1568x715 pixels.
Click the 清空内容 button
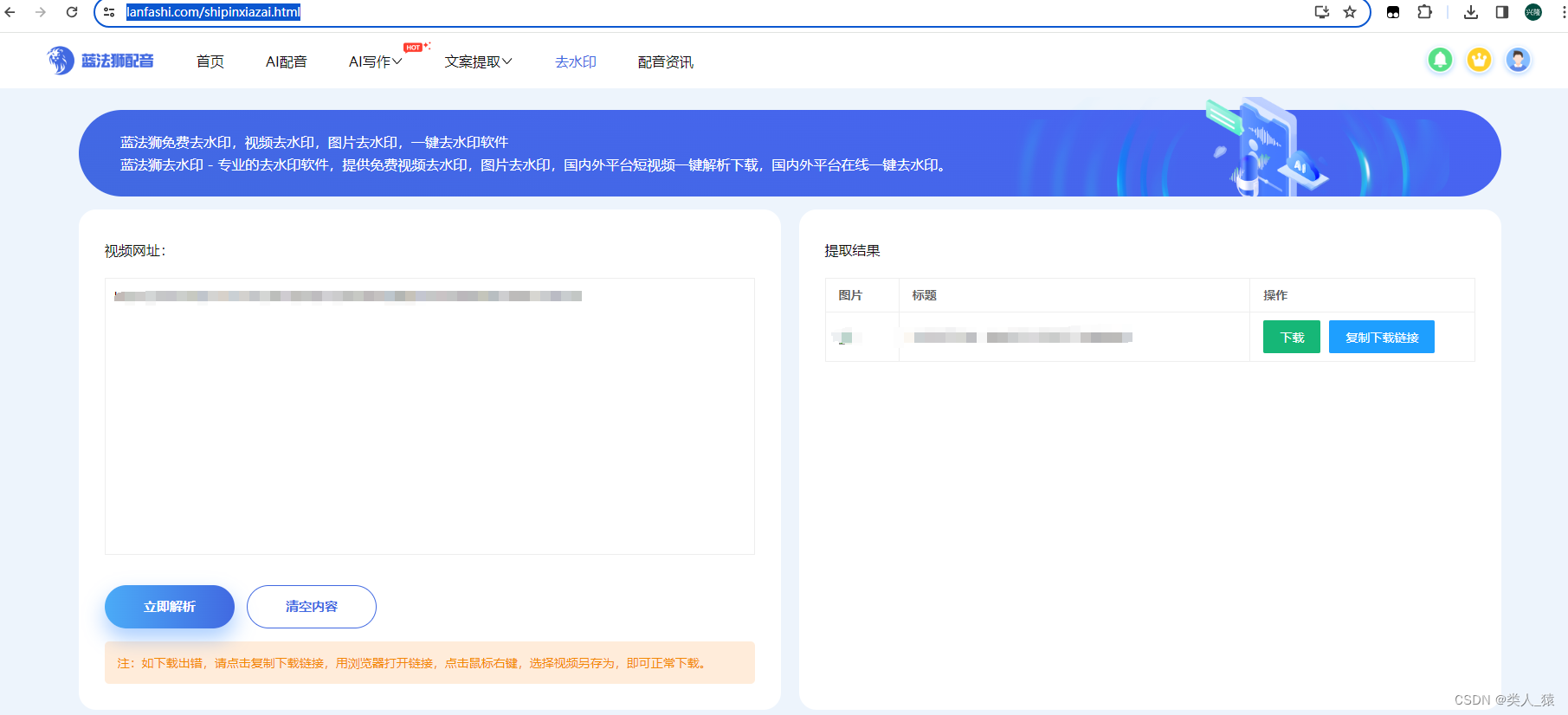[x=312, y=607]
